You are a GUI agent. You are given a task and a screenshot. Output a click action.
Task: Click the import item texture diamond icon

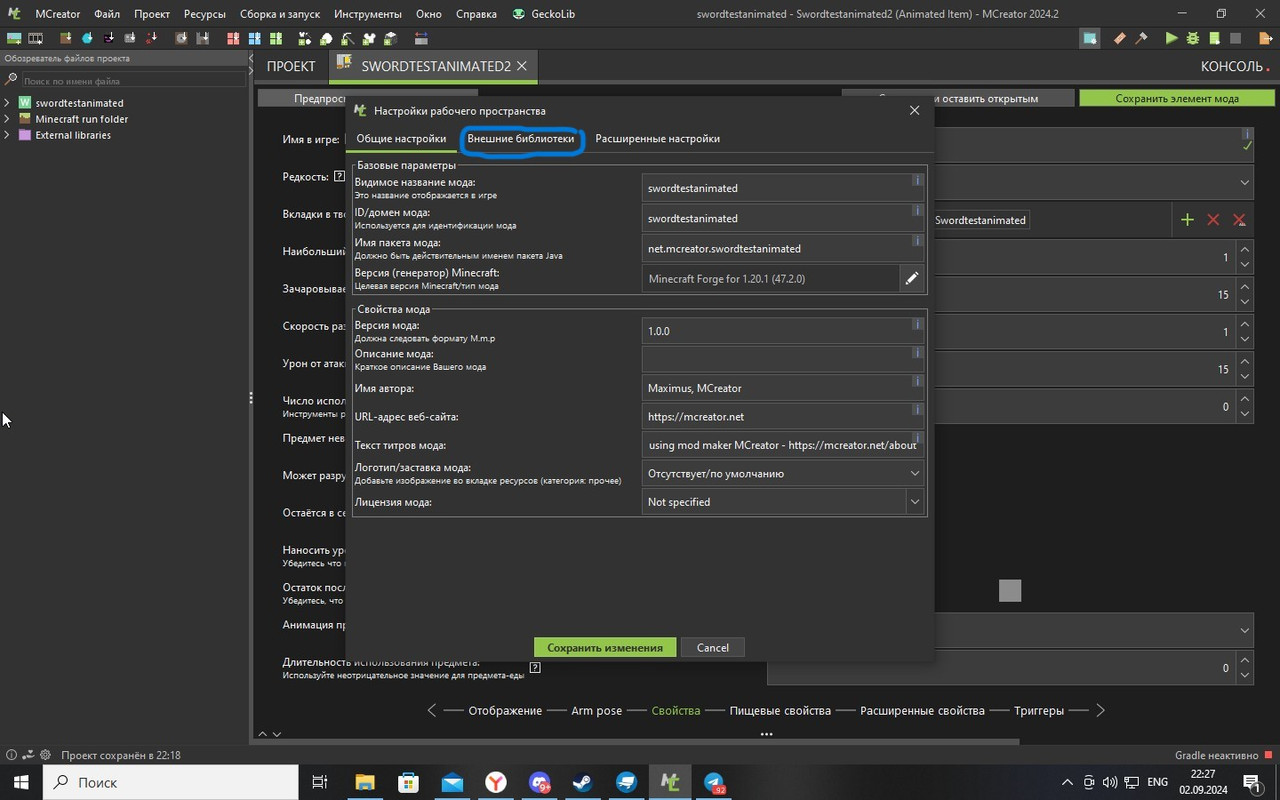pos(87,39)
